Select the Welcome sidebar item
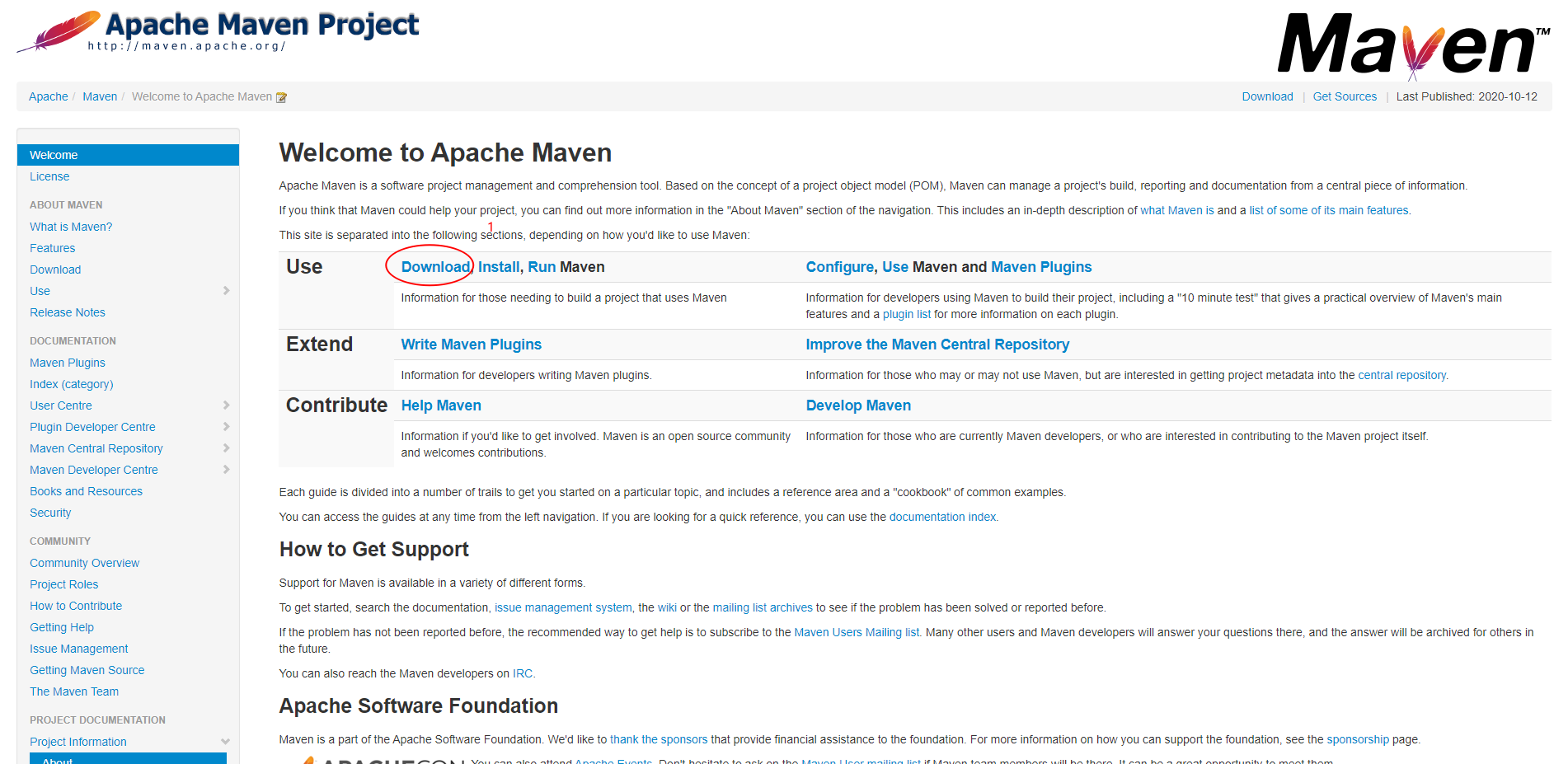Viewport: 1568px width, 764px height. click(128, 155)
